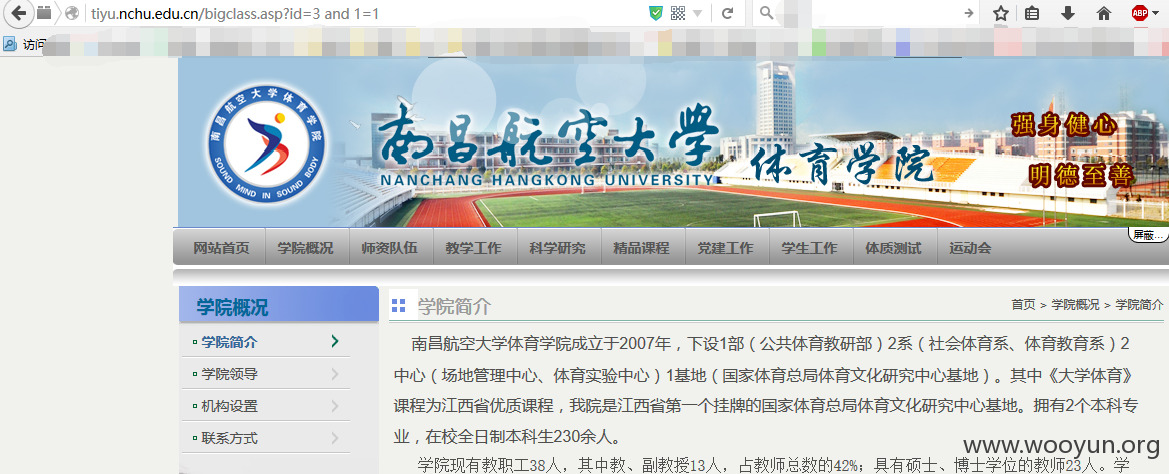This screenshot has width=1169, height=474.
Task: Click the search magnifier icon
Action: pos(766,13)
